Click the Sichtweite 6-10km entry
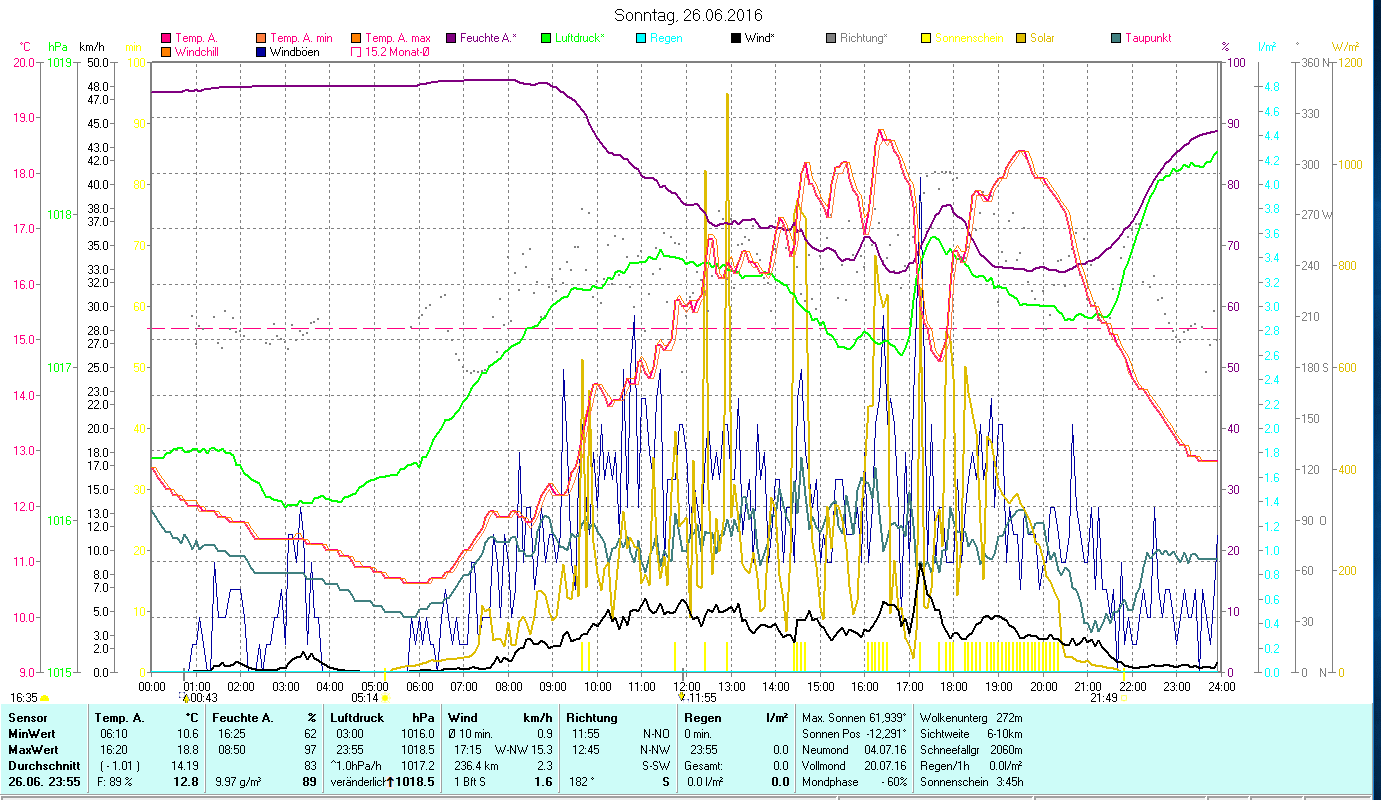 tap(970, 734)
